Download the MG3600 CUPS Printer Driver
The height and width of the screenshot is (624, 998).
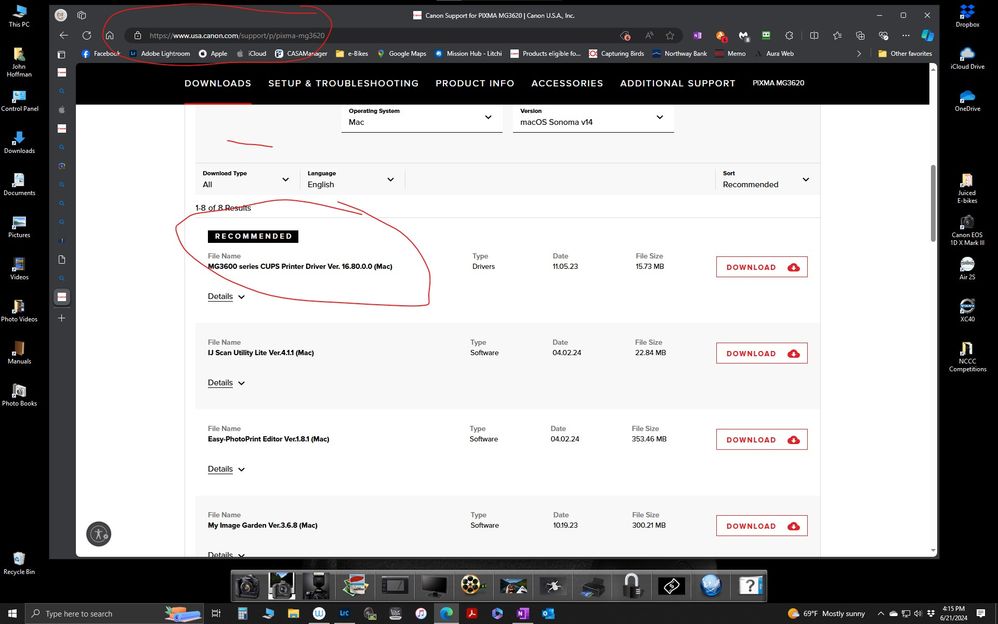tap(761, 267)
